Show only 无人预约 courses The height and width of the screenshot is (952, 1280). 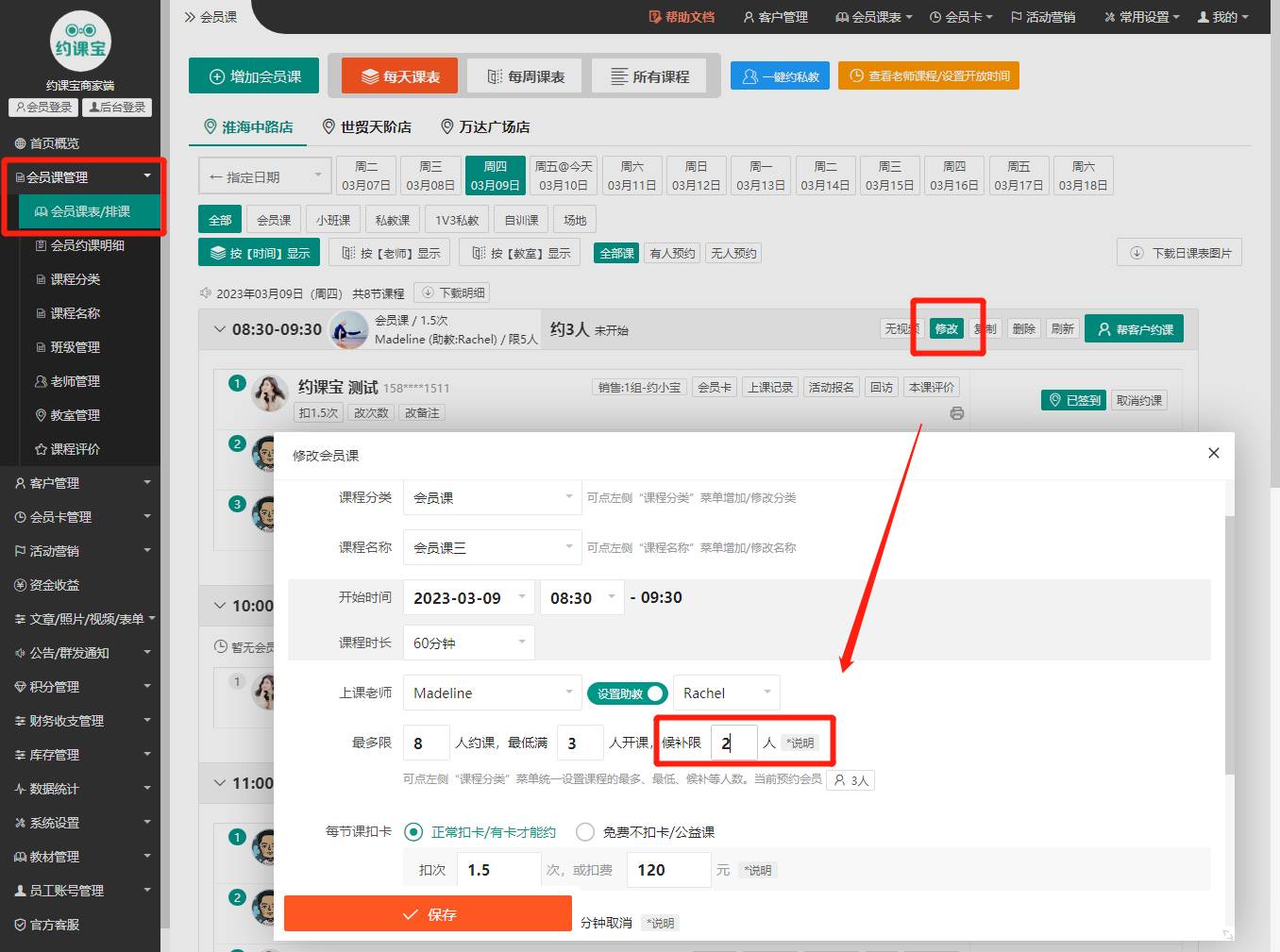coord(733,253)
